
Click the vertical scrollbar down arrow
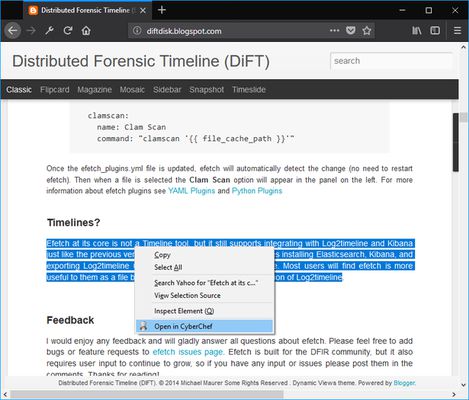tap(463, 385)
